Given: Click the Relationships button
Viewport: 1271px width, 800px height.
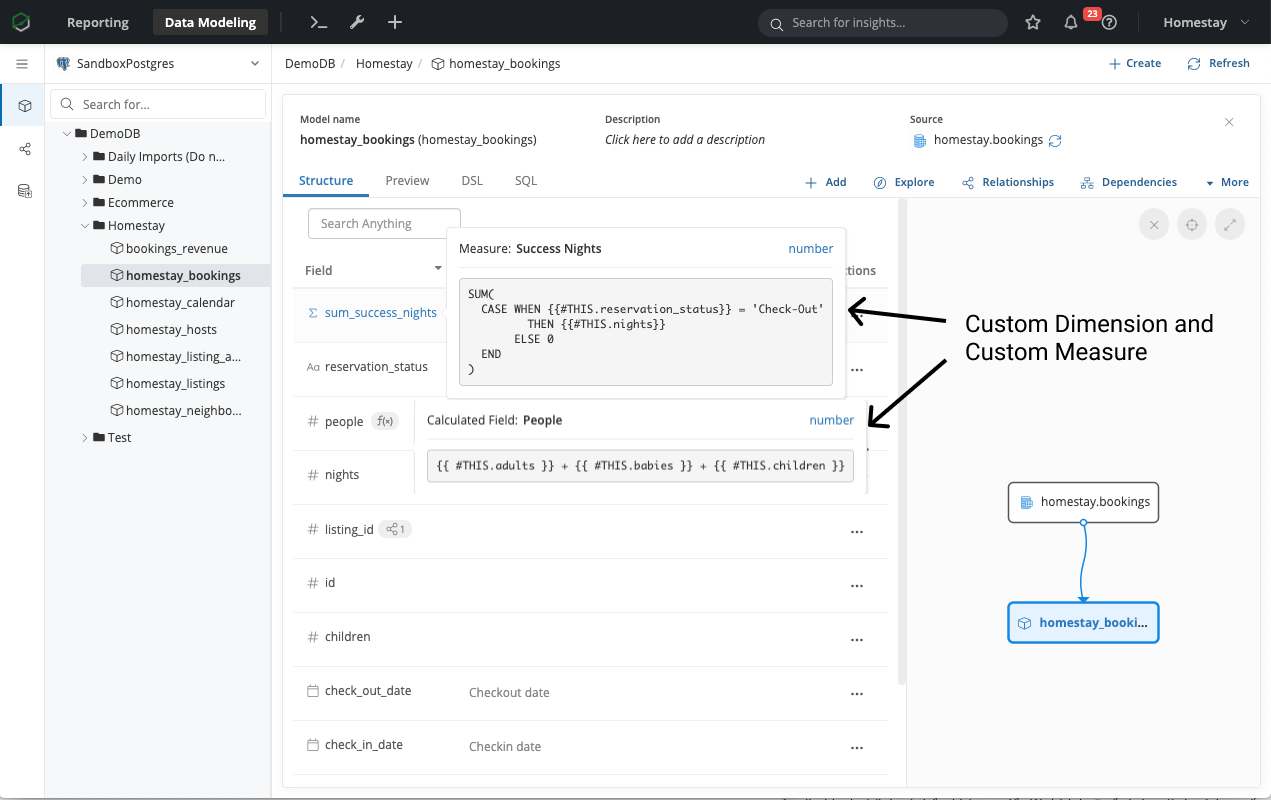Looking at the screenshot, I should click(x=1008, y=182).
